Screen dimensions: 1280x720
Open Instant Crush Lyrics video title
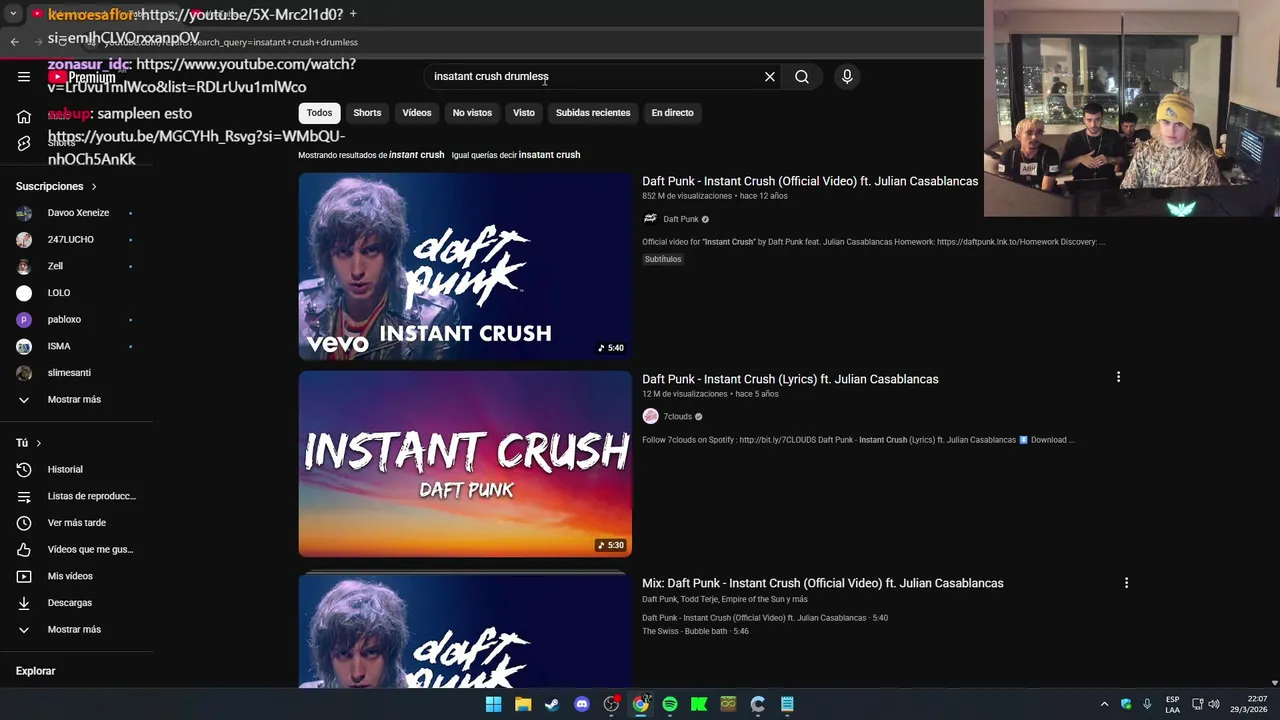(790, 379)
